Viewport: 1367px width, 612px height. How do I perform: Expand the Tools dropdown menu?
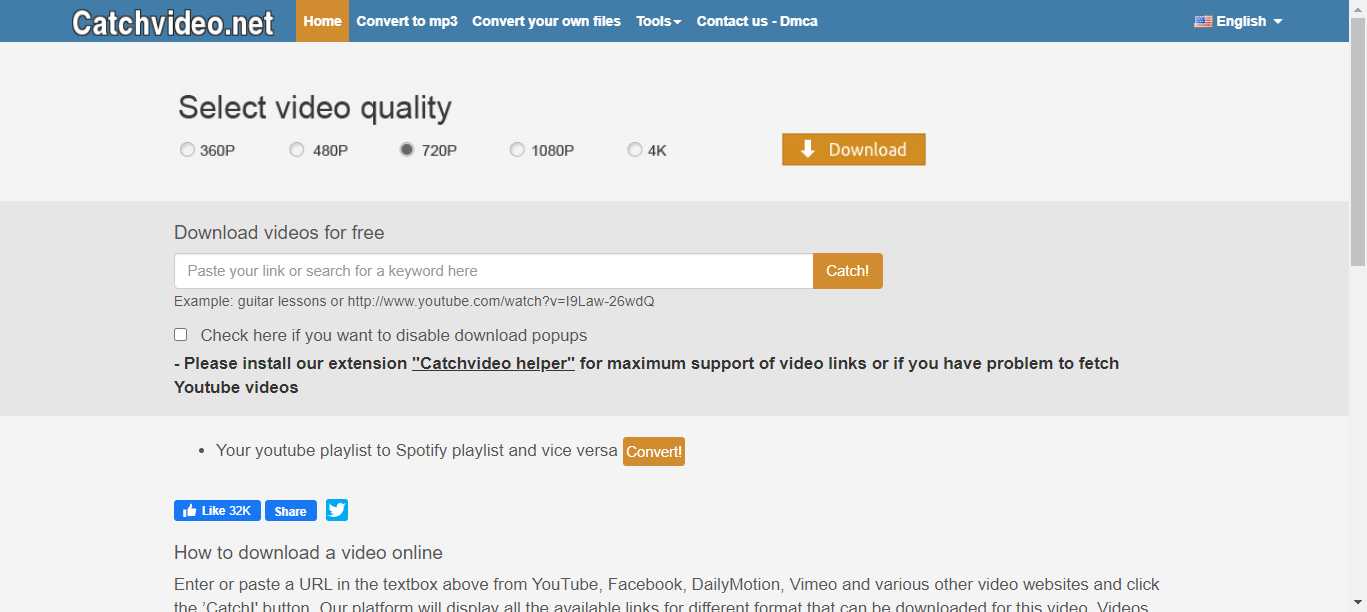(658, 21)
